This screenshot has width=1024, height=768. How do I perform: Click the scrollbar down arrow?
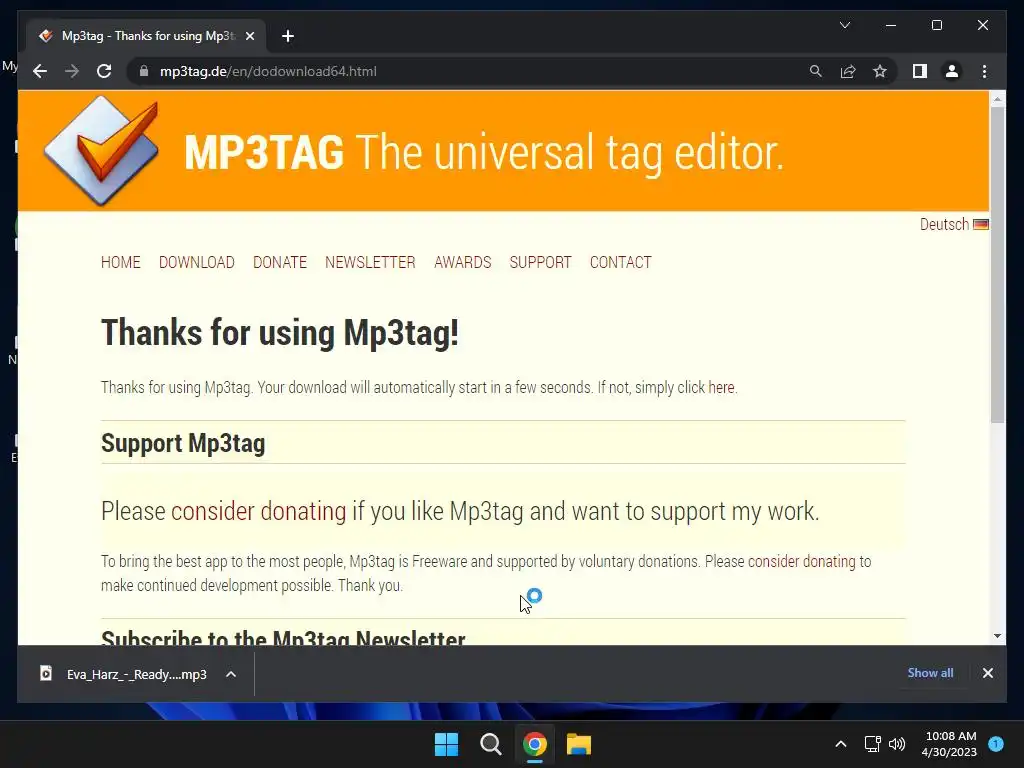(x=997, y=636)
